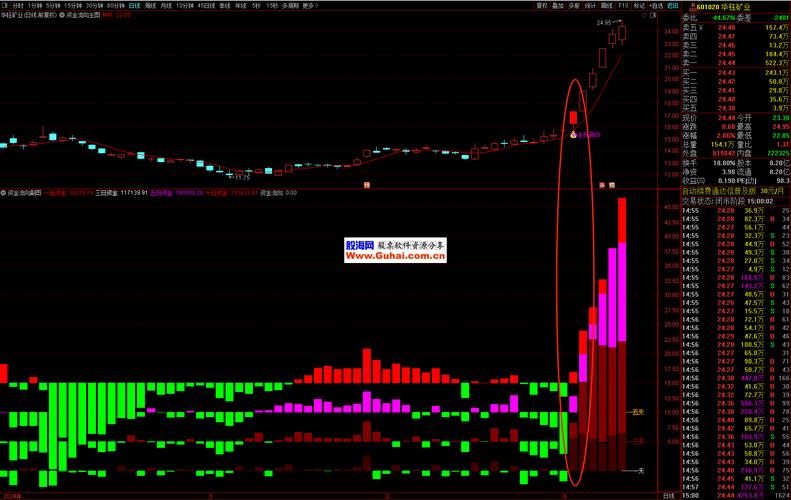Click the yellow event marker on the date axis
The width and height of the screenshot is (791, 500).
point(367,185)
